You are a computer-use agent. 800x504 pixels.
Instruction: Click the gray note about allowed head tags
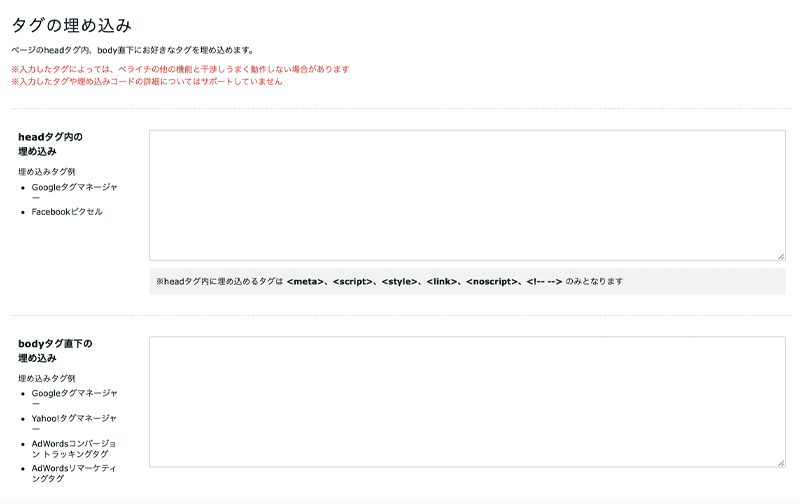467,282
